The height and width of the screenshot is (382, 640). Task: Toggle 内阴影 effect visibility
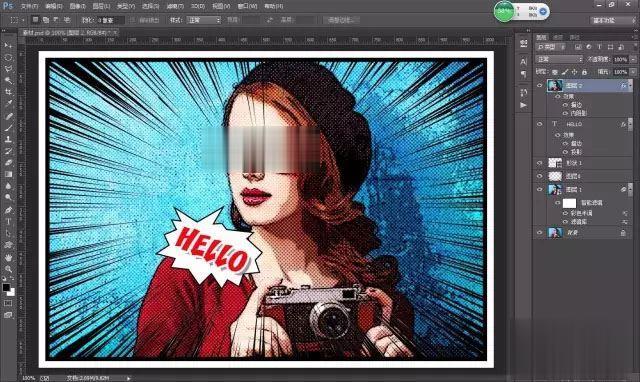[565, 113]
